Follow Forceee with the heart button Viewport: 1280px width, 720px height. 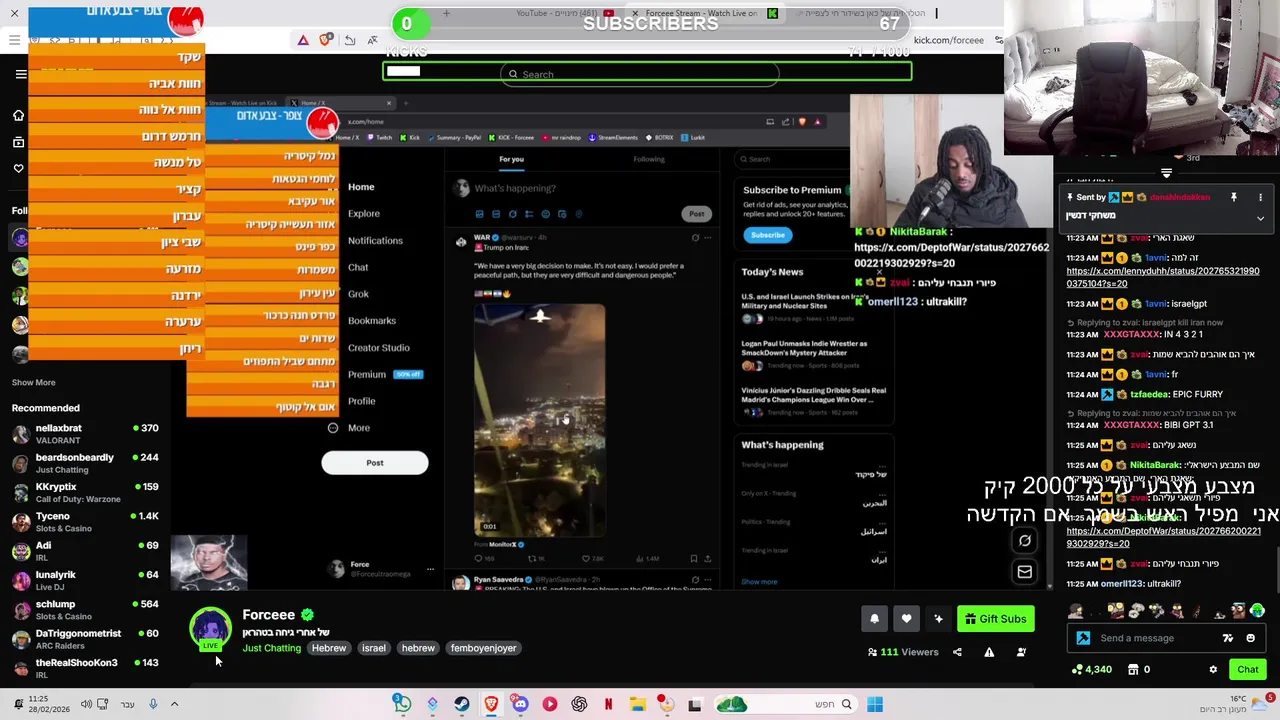tap(906, 619)
